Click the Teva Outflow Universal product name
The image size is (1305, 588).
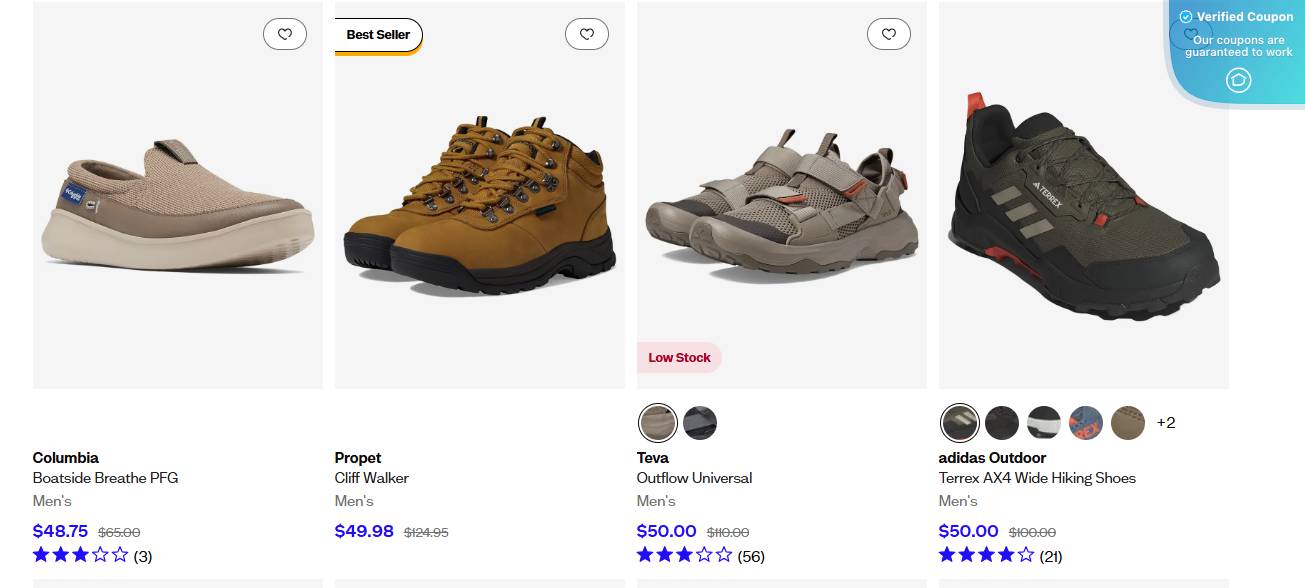694,478
